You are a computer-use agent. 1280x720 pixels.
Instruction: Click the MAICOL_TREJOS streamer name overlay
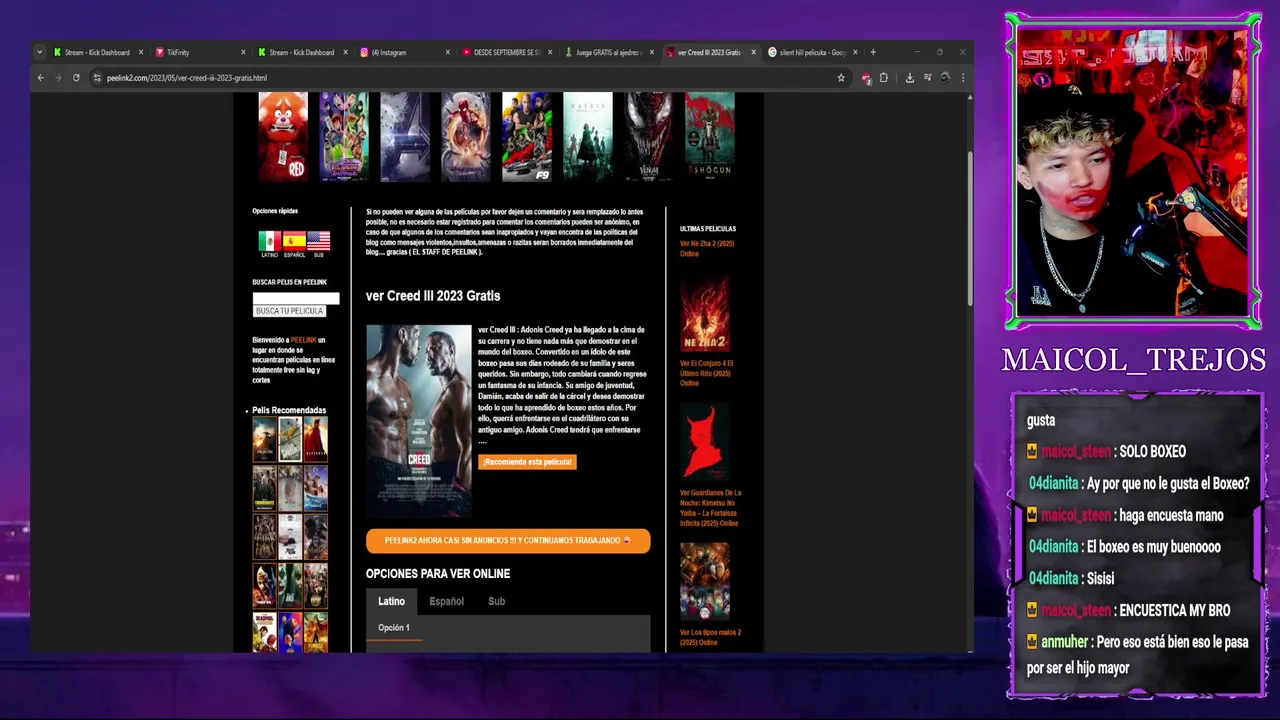pyautogui.click(x=1134, y=360)
